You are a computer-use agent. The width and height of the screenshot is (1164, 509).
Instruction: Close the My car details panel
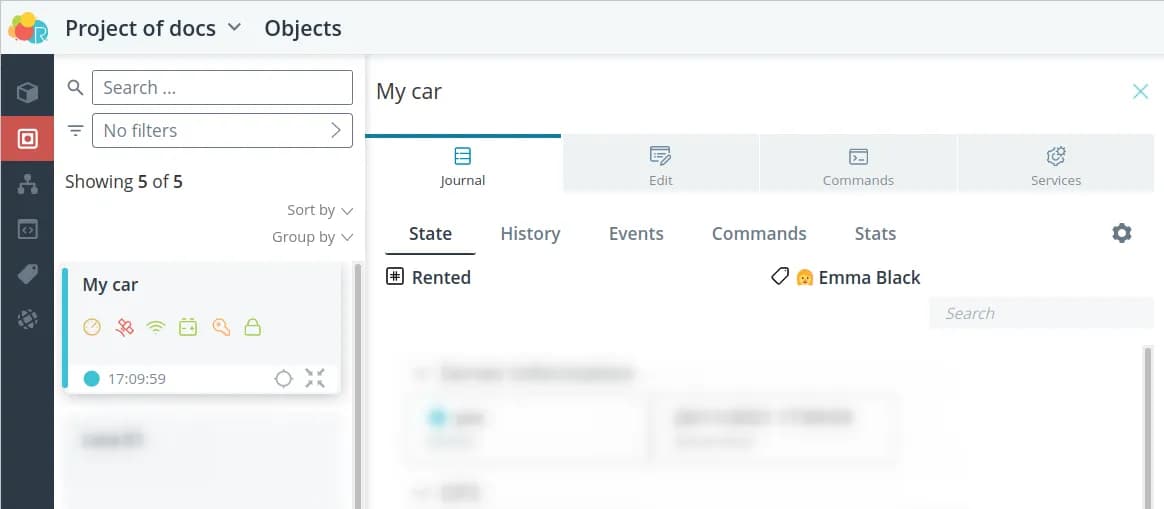coord(1140,92)
